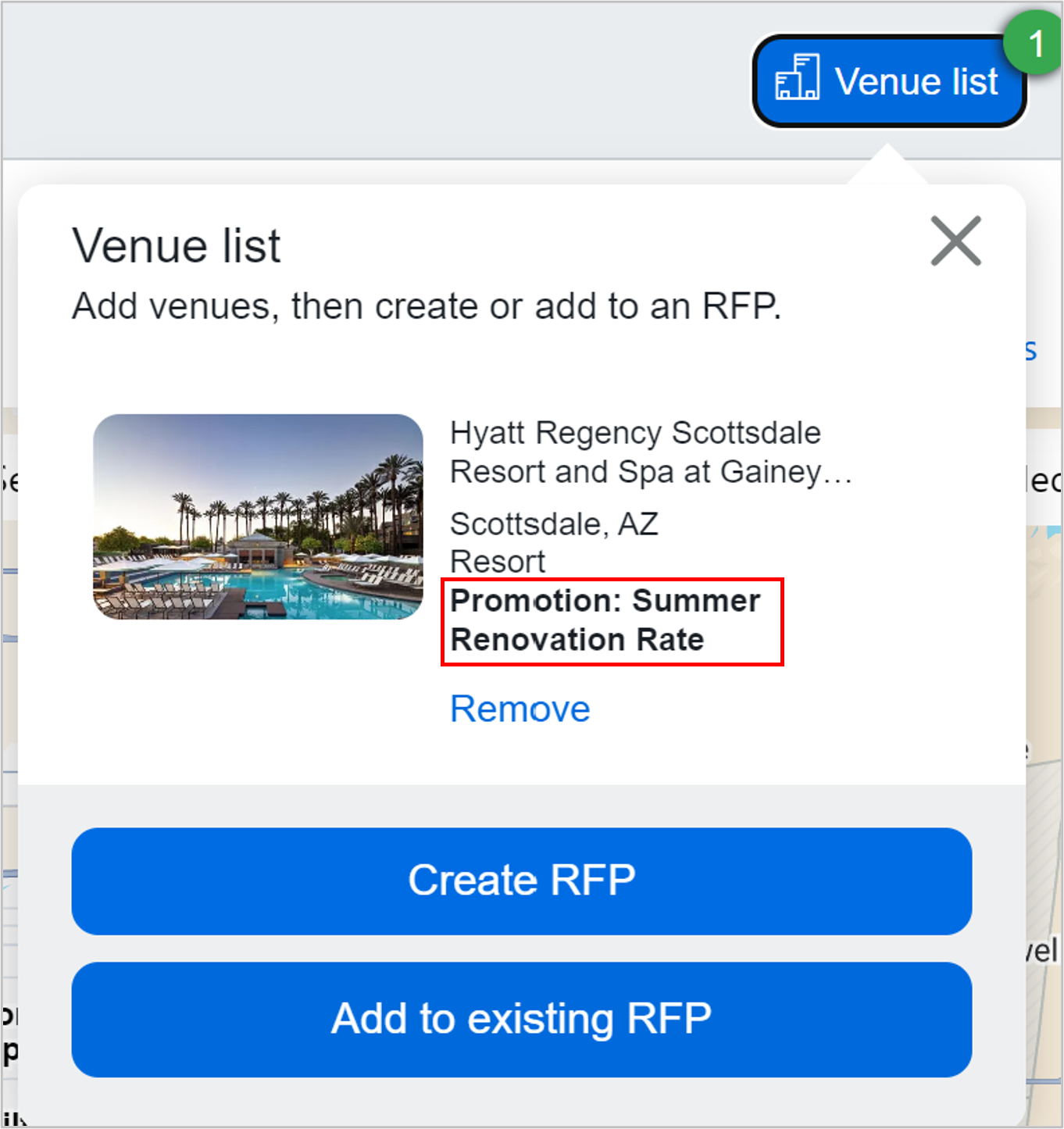Click the Venue list popup header

(x=176, y=245)
